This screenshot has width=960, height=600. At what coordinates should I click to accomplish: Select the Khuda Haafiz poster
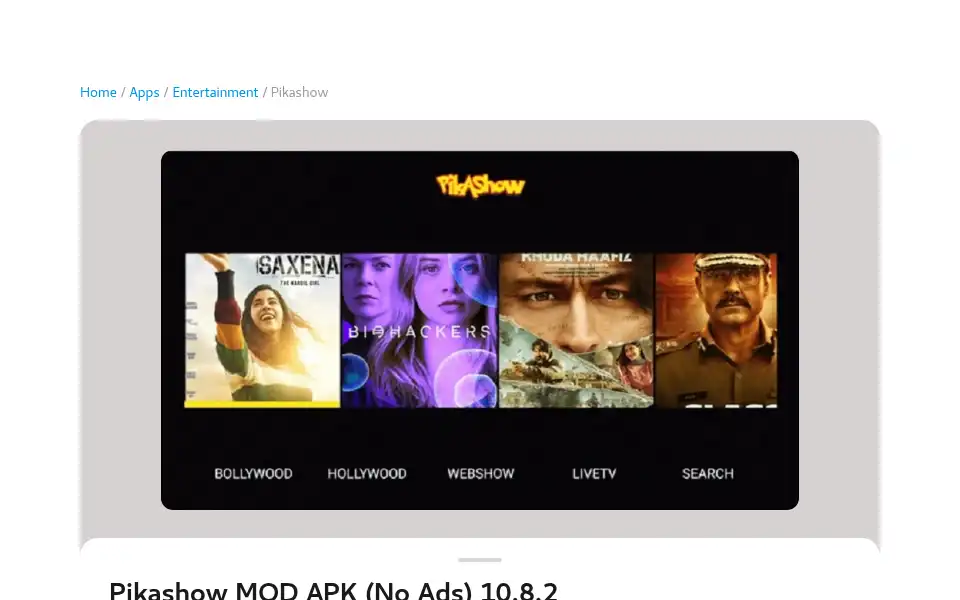pos(576,331)
